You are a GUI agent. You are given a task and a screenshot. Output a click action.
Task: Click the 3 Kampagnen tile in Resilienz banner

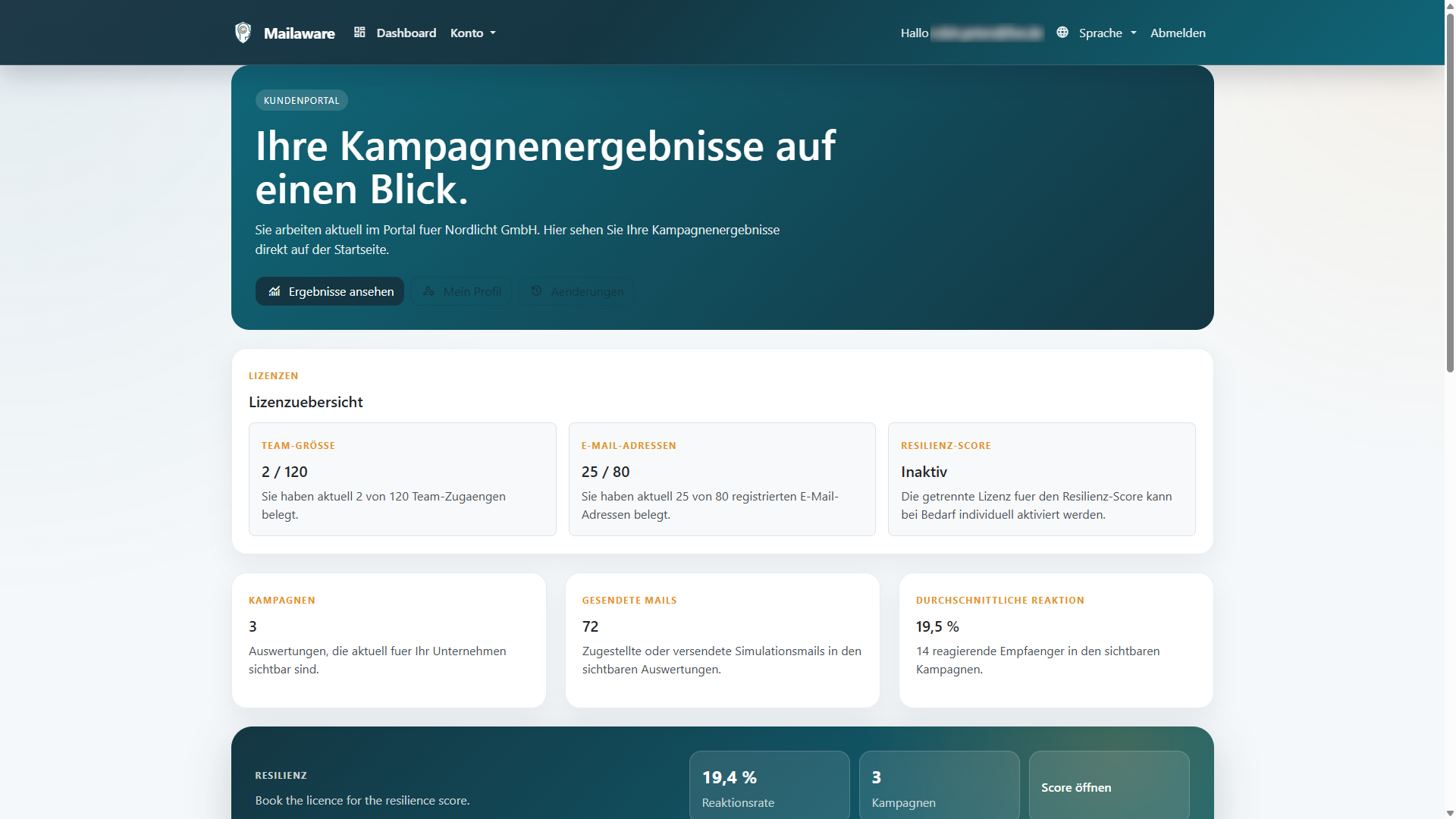939,786
